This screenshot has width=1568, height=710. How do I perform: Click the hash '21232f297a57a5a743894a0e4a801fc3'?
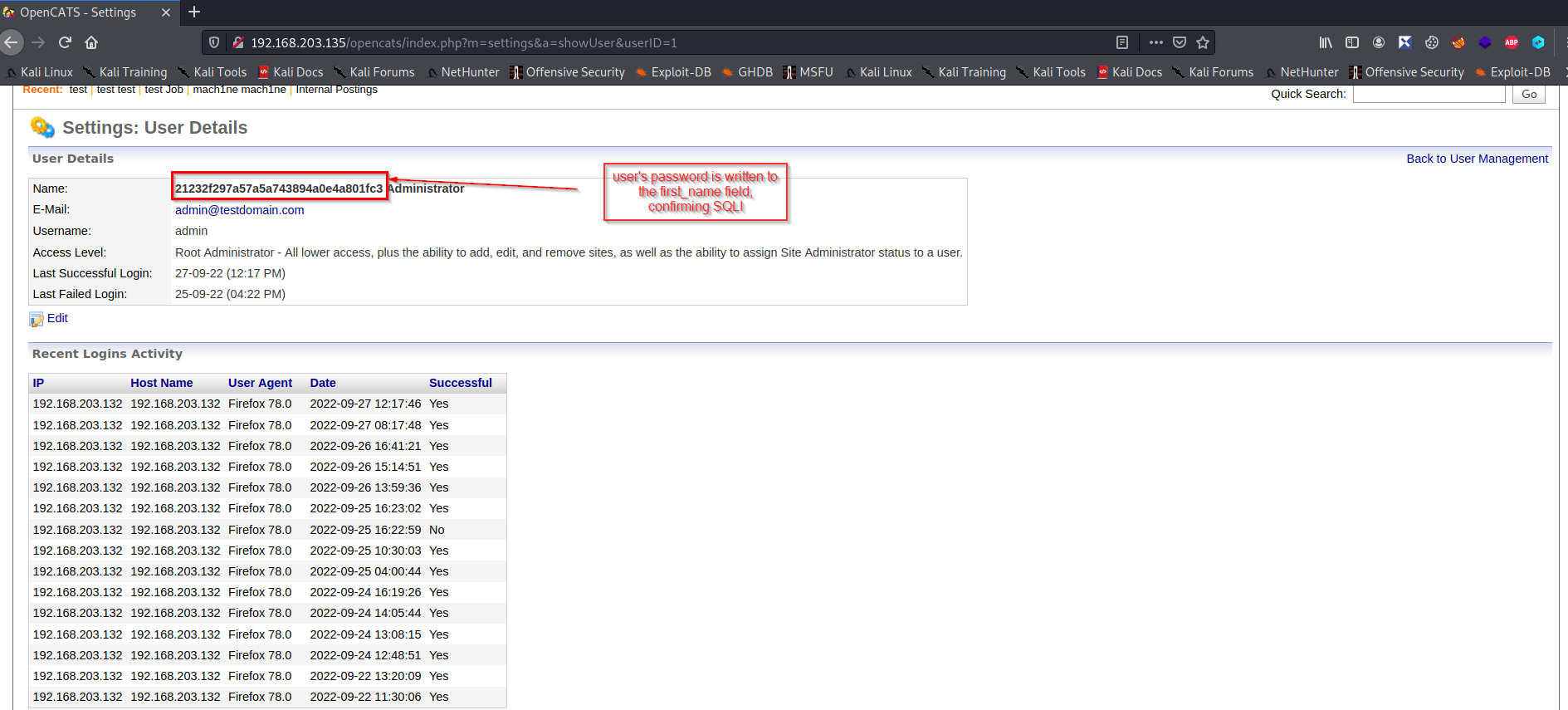pyautogui.click(x=279, y=189)
